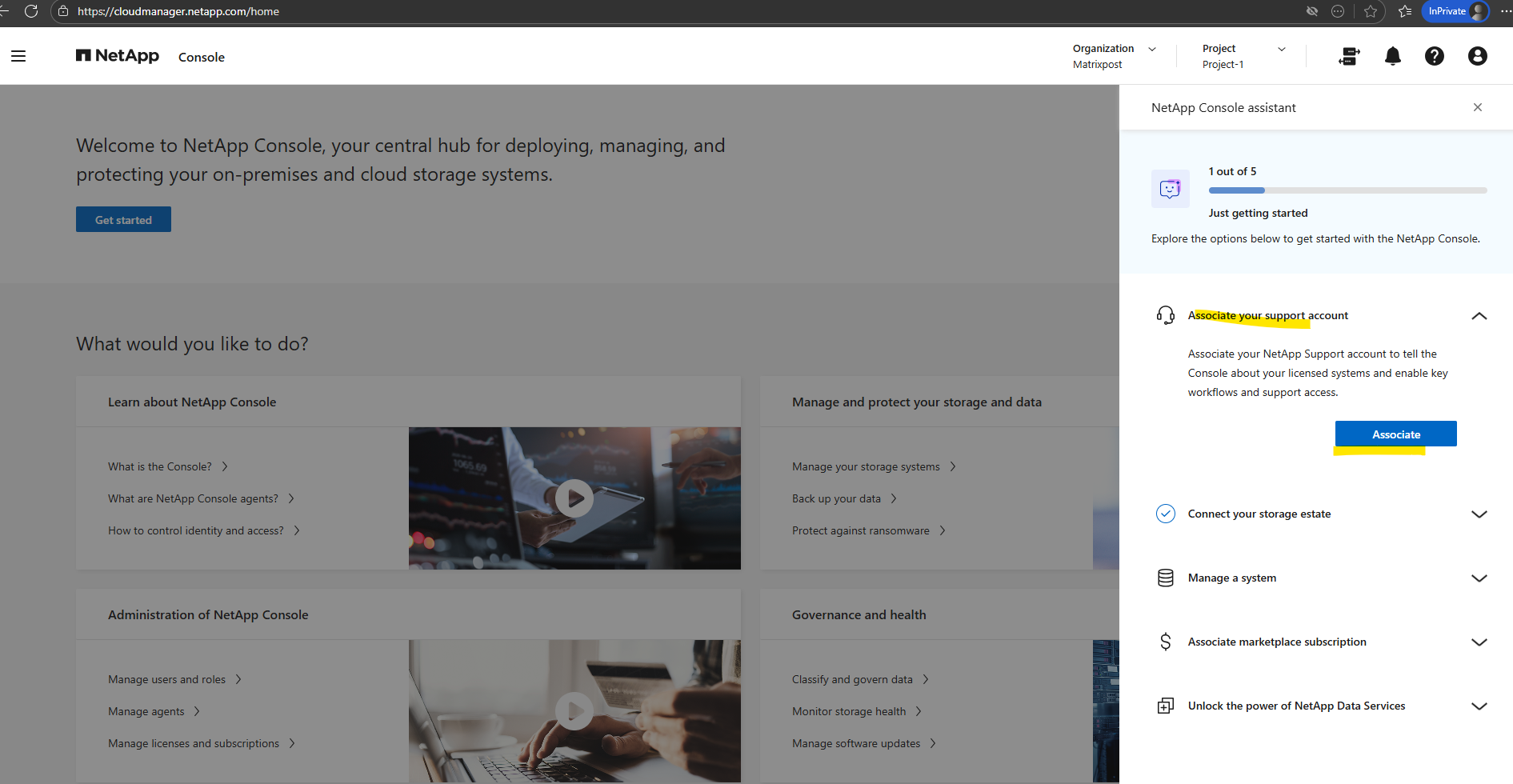
Task: View site information lock icon
Action: point(63,11)
